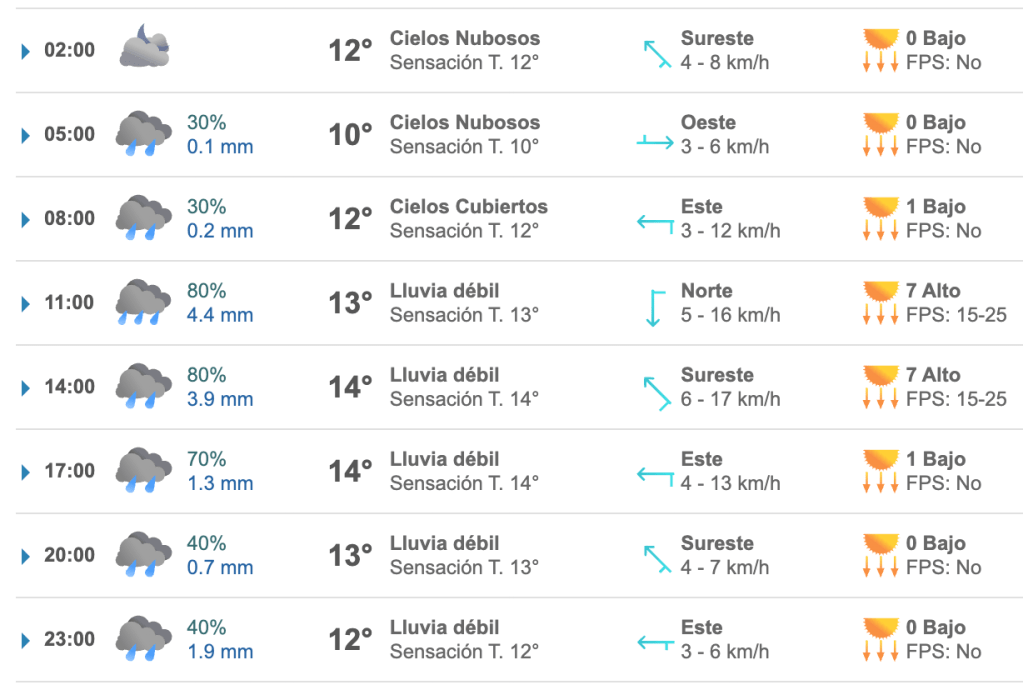Click the rain cloud icon at 11:00
1023x685 pixels.
pyautogui.click(x=143, y=302)
